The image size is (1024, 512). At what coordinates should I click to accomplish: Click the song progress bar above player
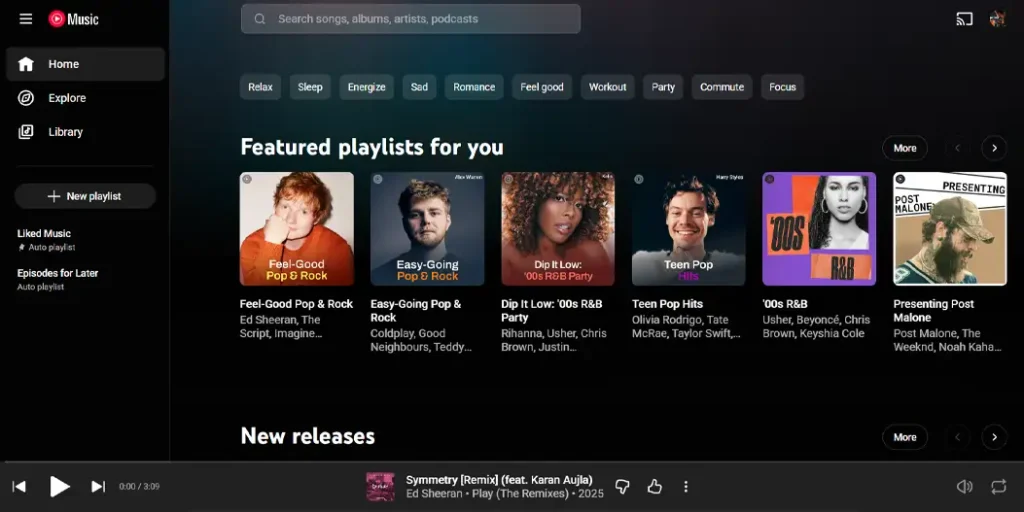click(x=512, y=462)
